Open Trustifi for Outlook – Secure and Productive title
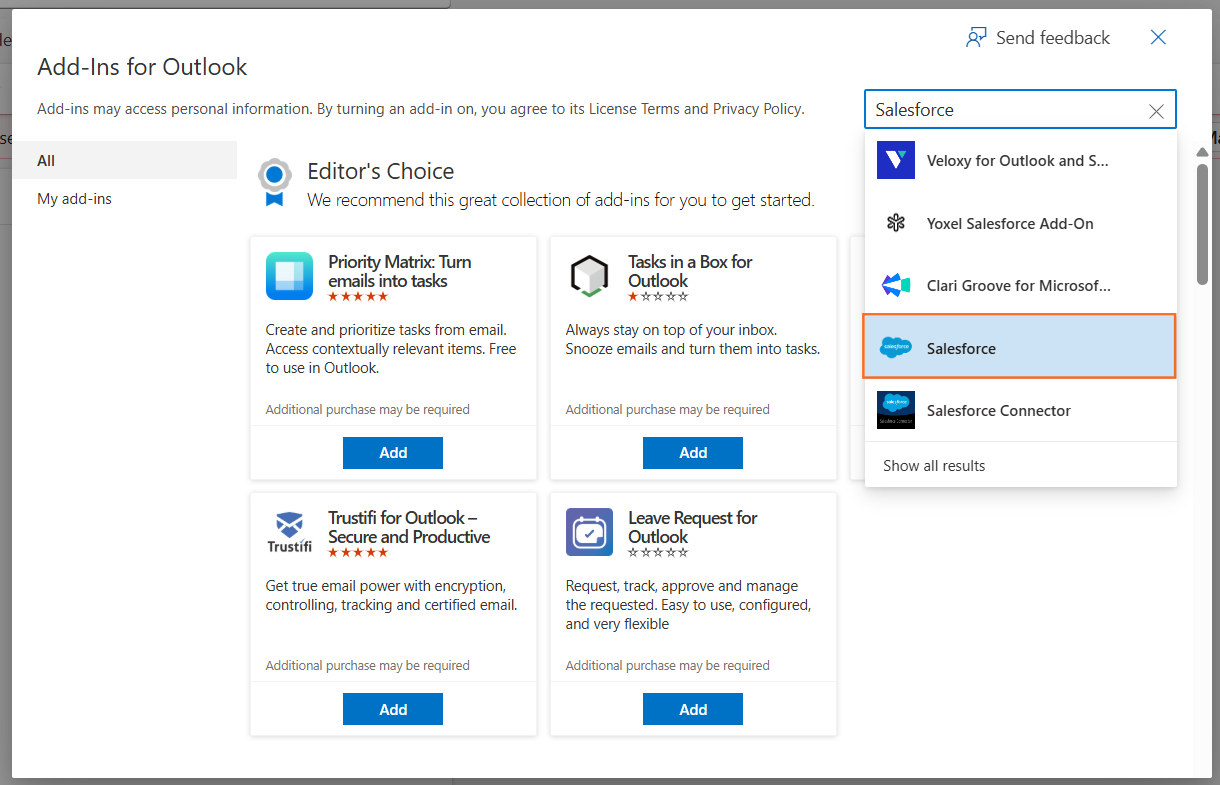The height and width of the screenshot is (785, 1220). click(x=409, y=527)
